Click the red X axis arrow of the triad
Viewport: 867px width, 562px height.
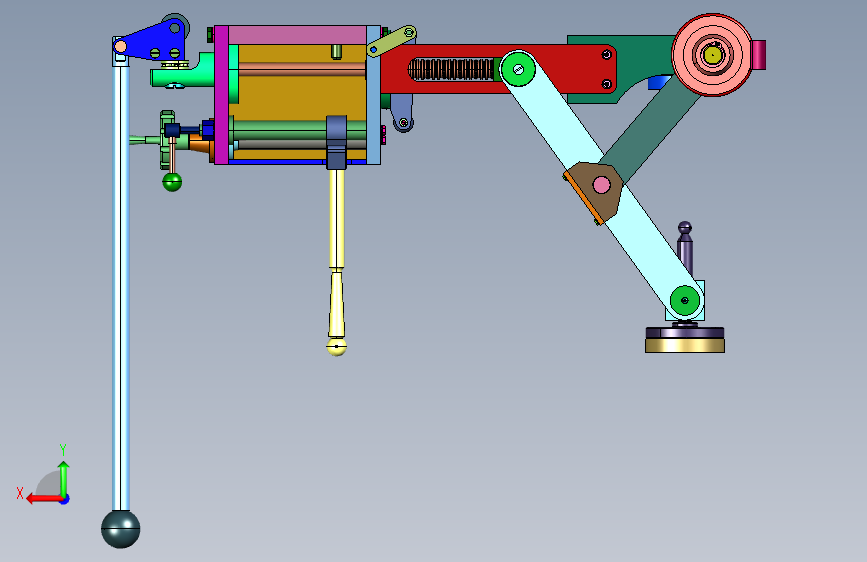pos(45,499)
